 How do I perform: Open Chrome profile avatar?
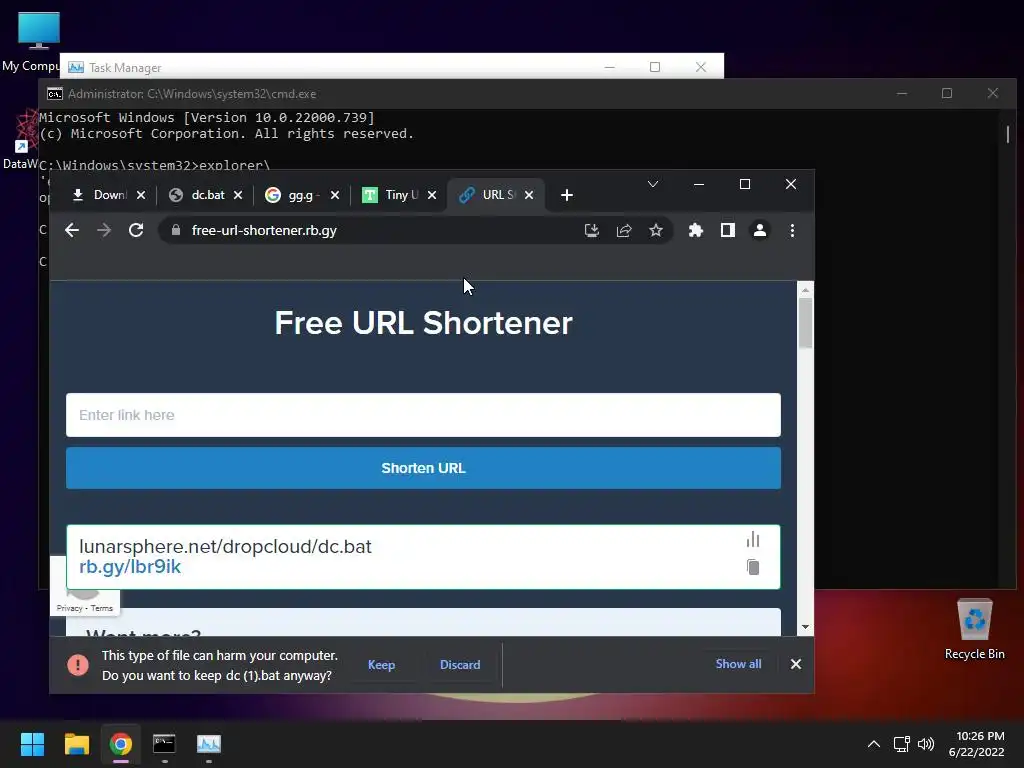pos(760,231)
